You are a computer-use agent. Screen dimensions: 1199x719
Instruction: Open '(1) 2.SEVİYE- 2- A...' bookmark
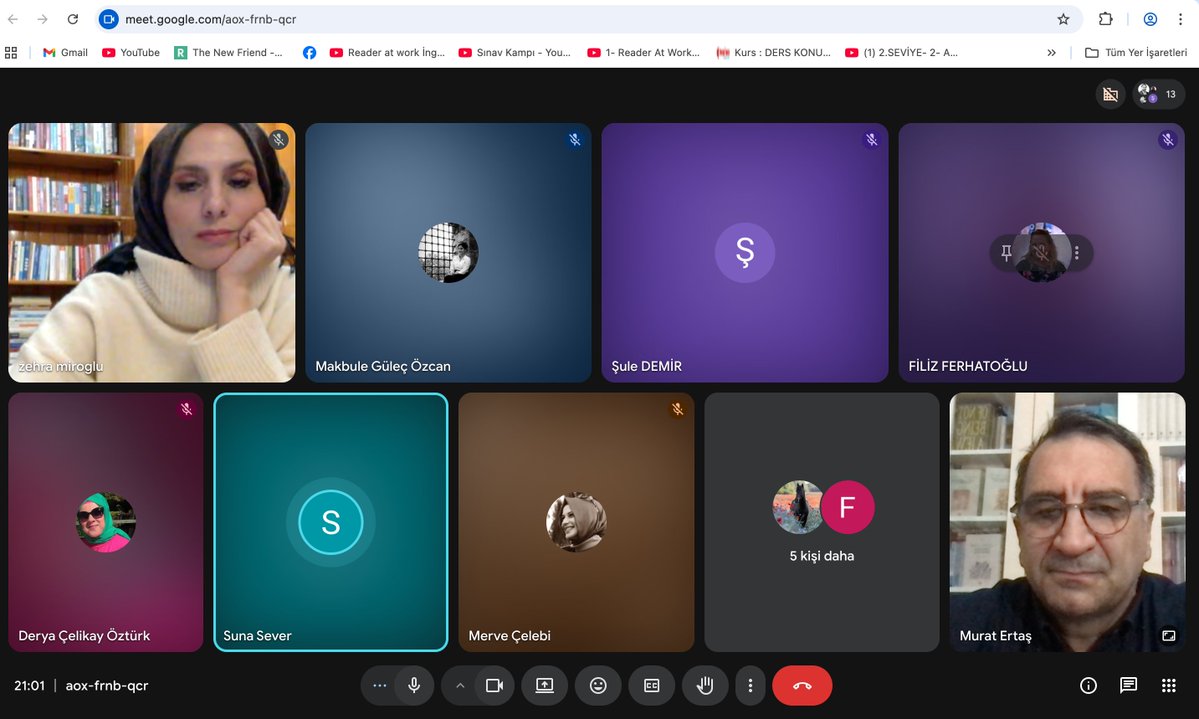[902, 53]
